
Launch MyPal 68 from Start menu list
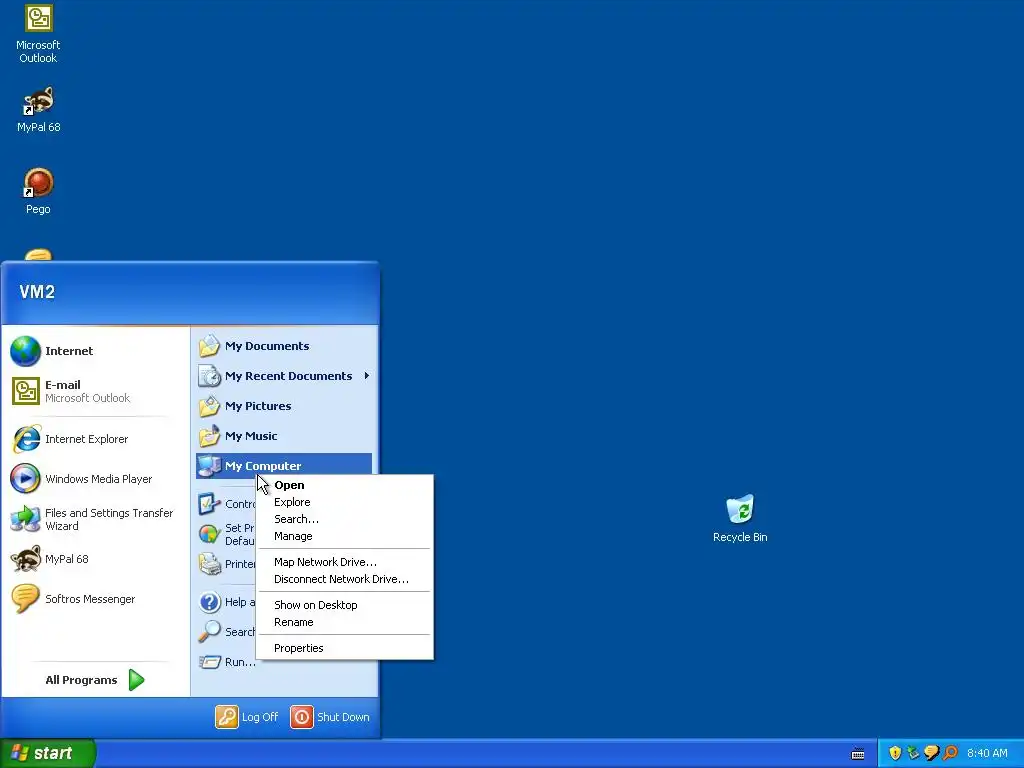[50, 559]
